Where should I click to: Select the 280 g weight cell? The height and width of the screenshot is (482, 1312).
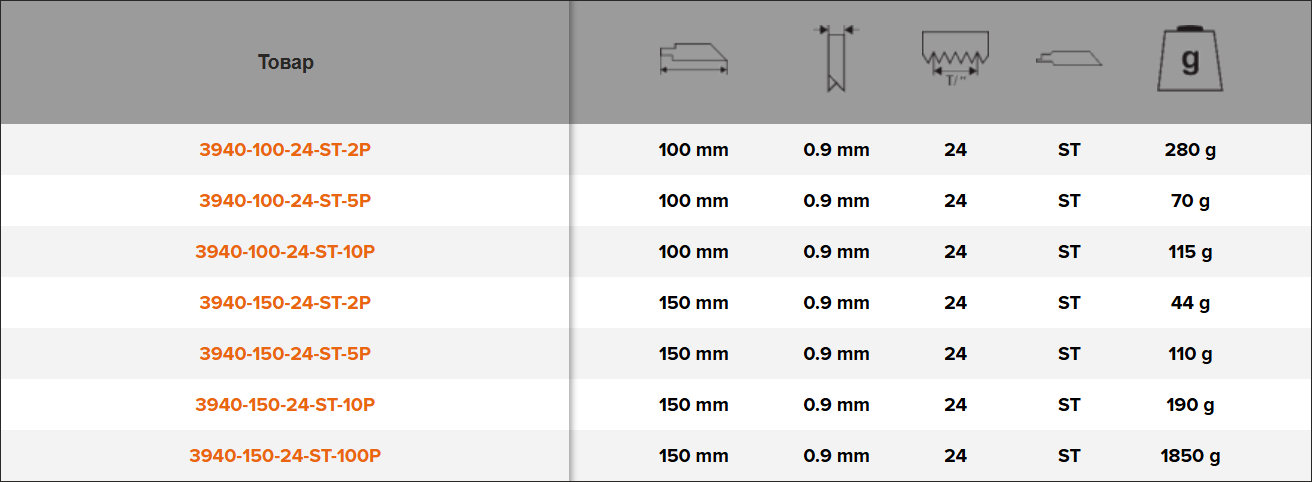point(1190,150)
